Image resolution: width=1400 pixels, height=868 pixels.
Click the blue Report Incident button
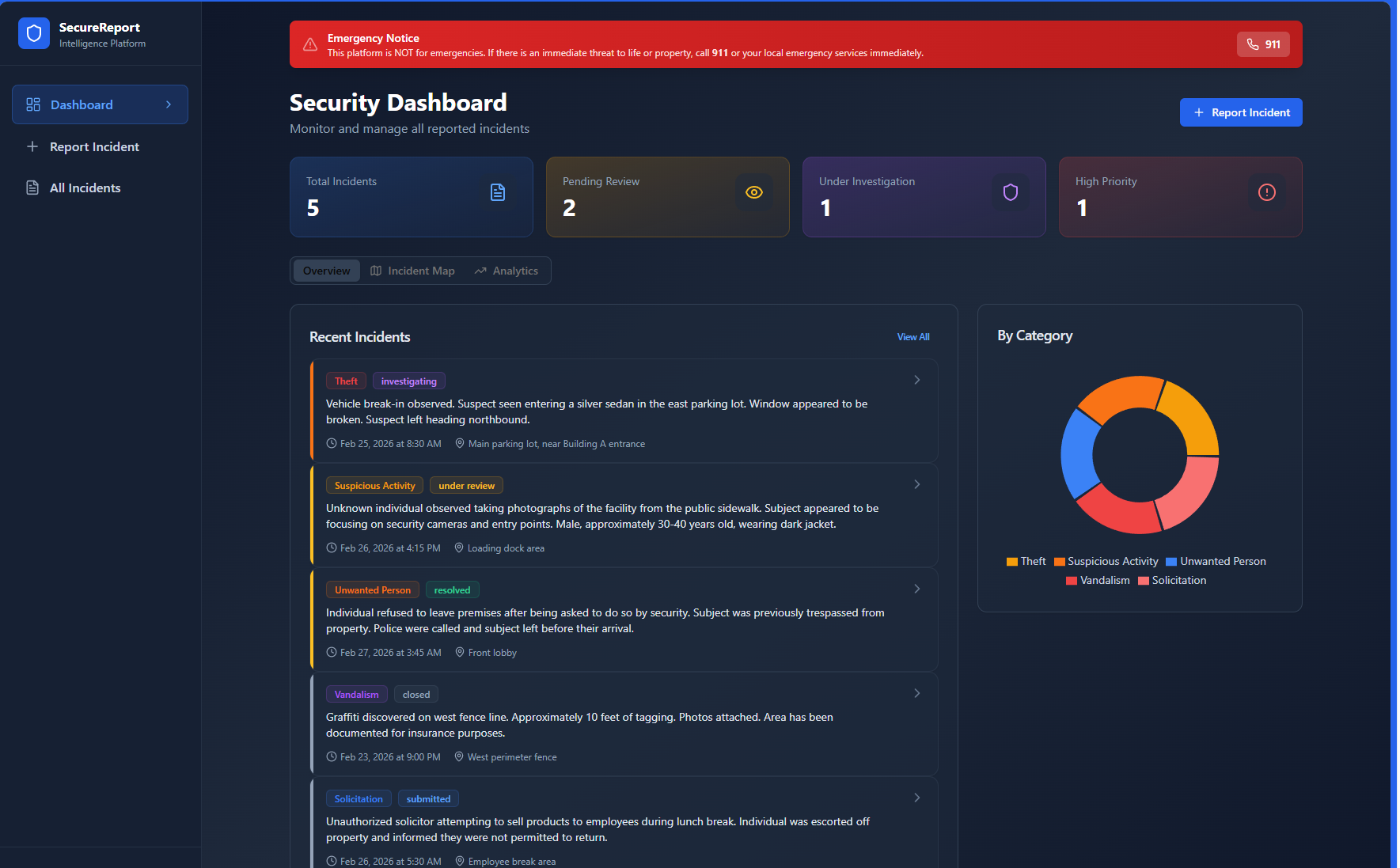[1241, 112]
